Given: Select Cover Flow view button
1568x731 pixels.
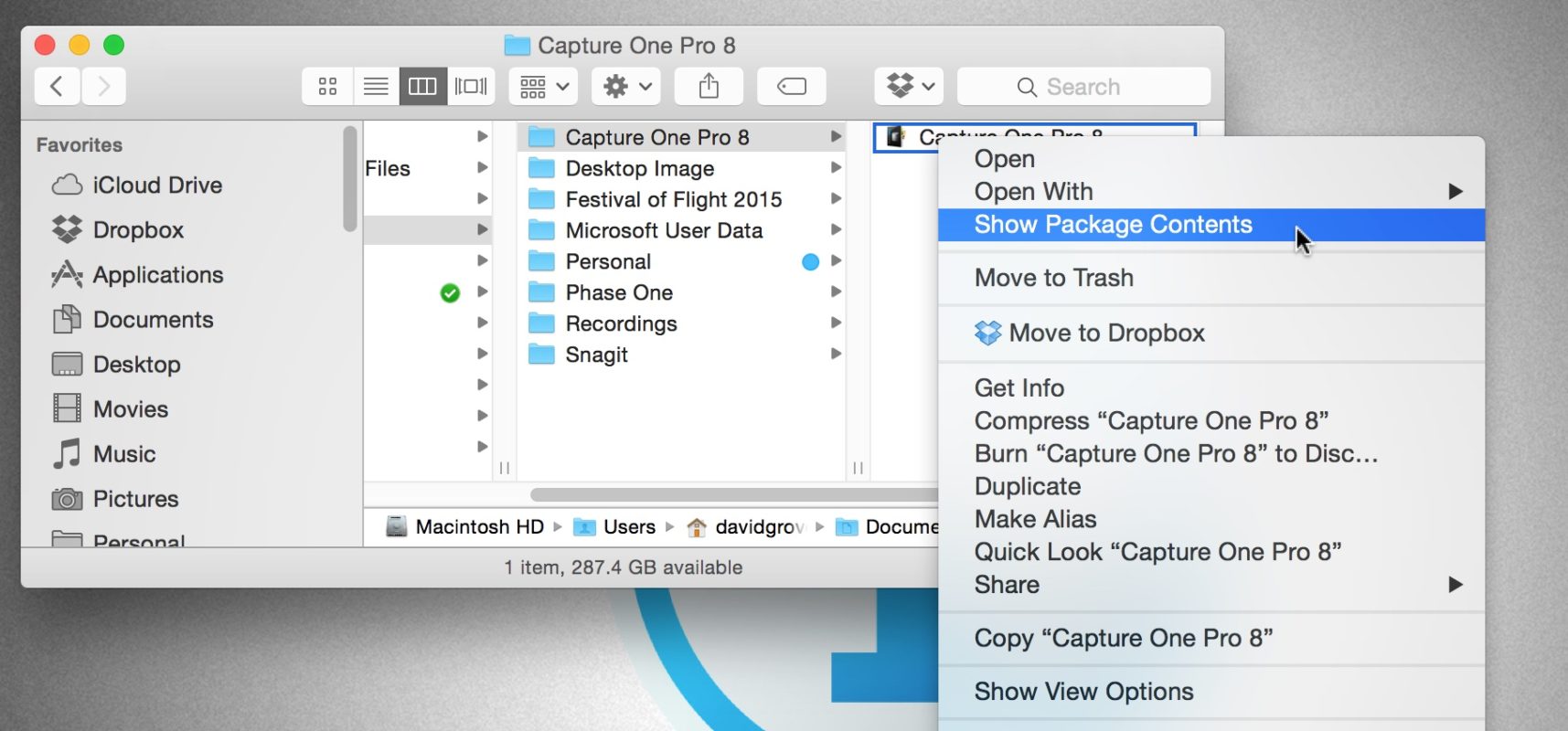Looking at the screenshot, I should point(471,87).
